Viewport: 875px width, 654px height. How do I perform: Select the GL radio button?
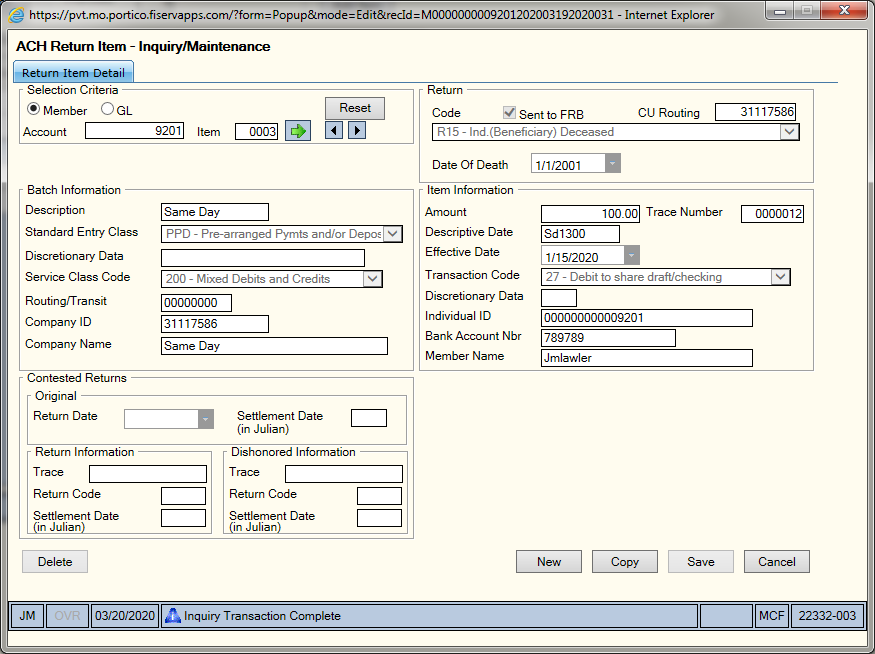[107, 109]
